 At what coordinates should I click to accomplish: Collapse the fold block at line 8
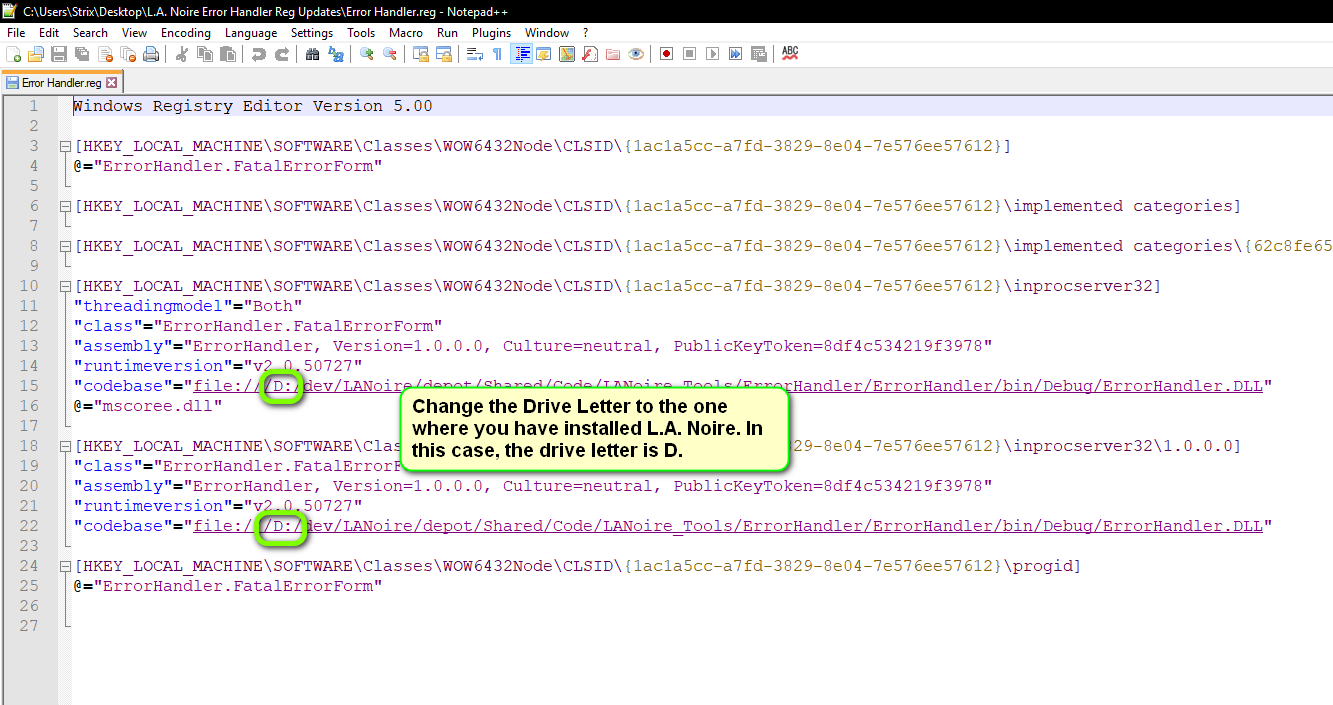point(66,246)
